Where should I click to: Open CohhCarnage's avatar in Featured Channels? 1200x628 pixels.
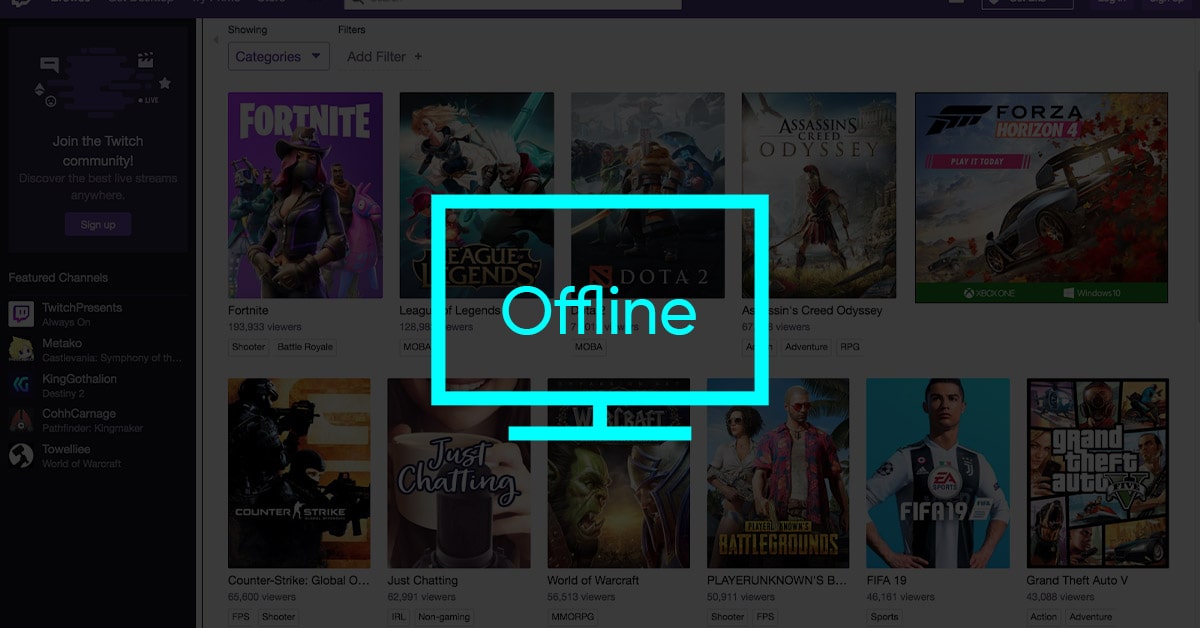tap(21, 420)
